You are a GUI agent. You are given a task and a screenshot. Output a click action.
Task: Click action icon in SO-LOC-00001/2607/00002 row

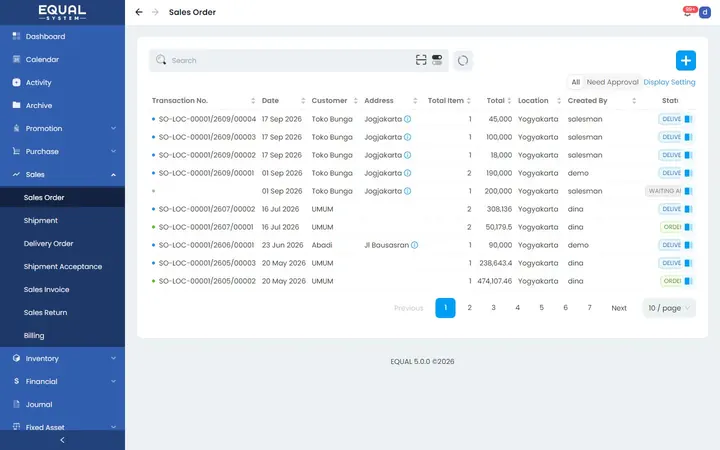[x=688, y=209]
